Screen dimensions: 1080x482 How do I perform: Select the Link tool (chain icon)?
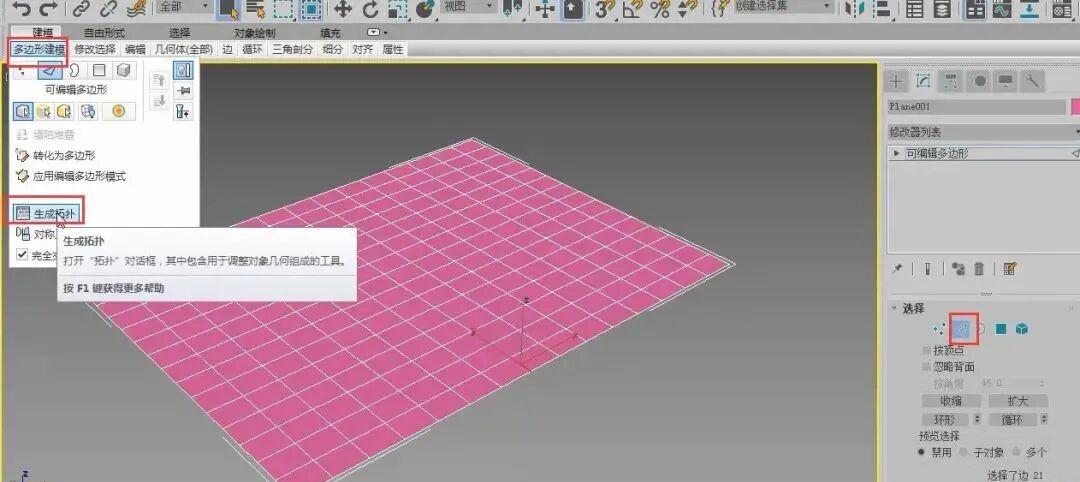click(x=81, y=8)
